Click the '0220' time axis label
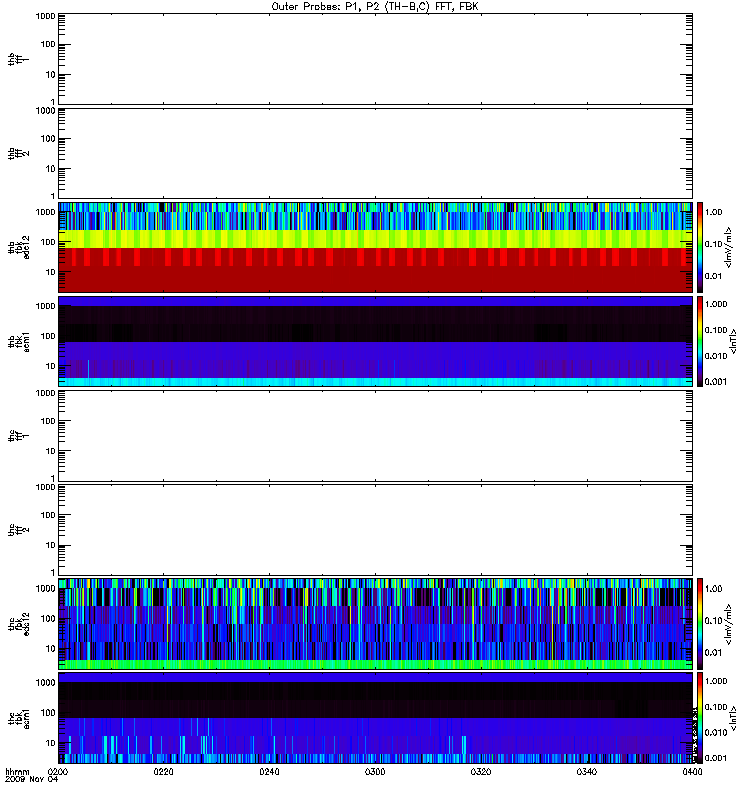The image size is (750, 800). [x=164, y=772]
